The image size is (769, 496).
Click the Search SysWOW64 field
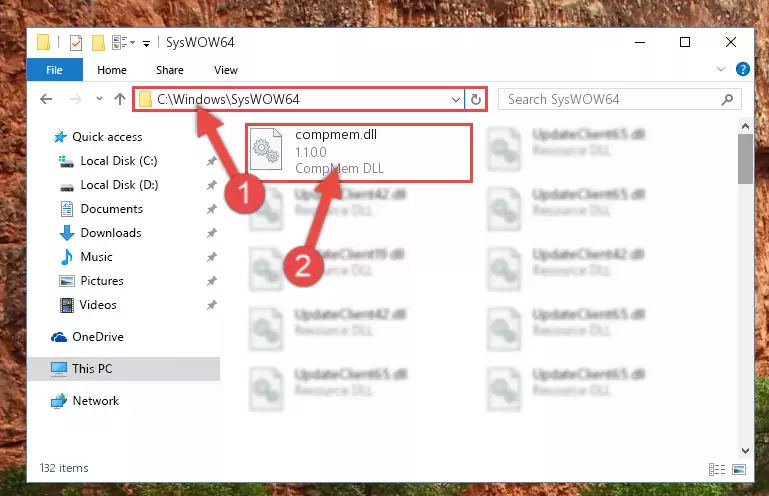(619, 100)
